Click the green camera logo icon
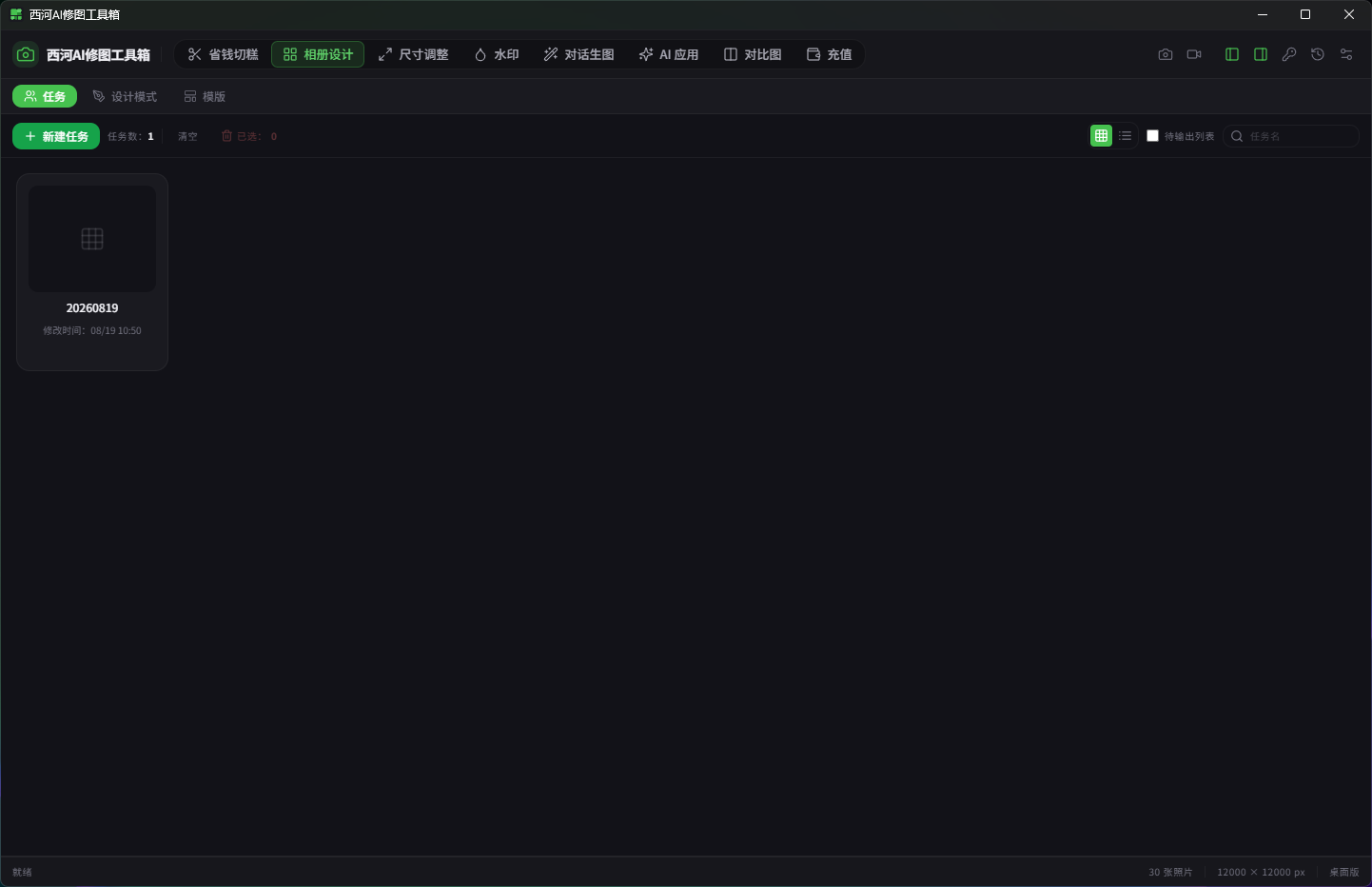The image size is (1372, 887). coord(26,54)
